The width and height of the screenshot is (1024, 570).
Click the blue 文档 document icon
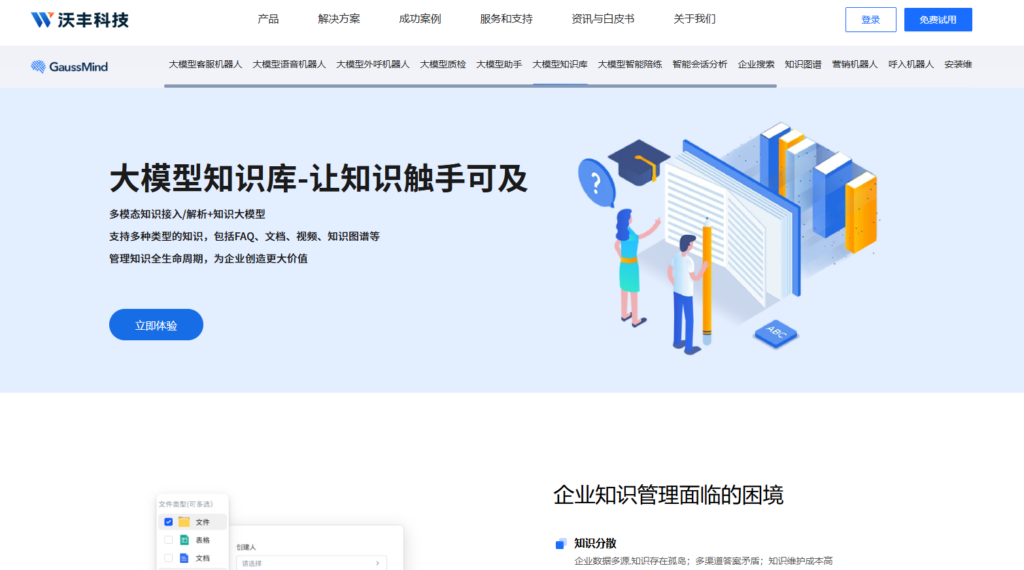tap(184, 558)
